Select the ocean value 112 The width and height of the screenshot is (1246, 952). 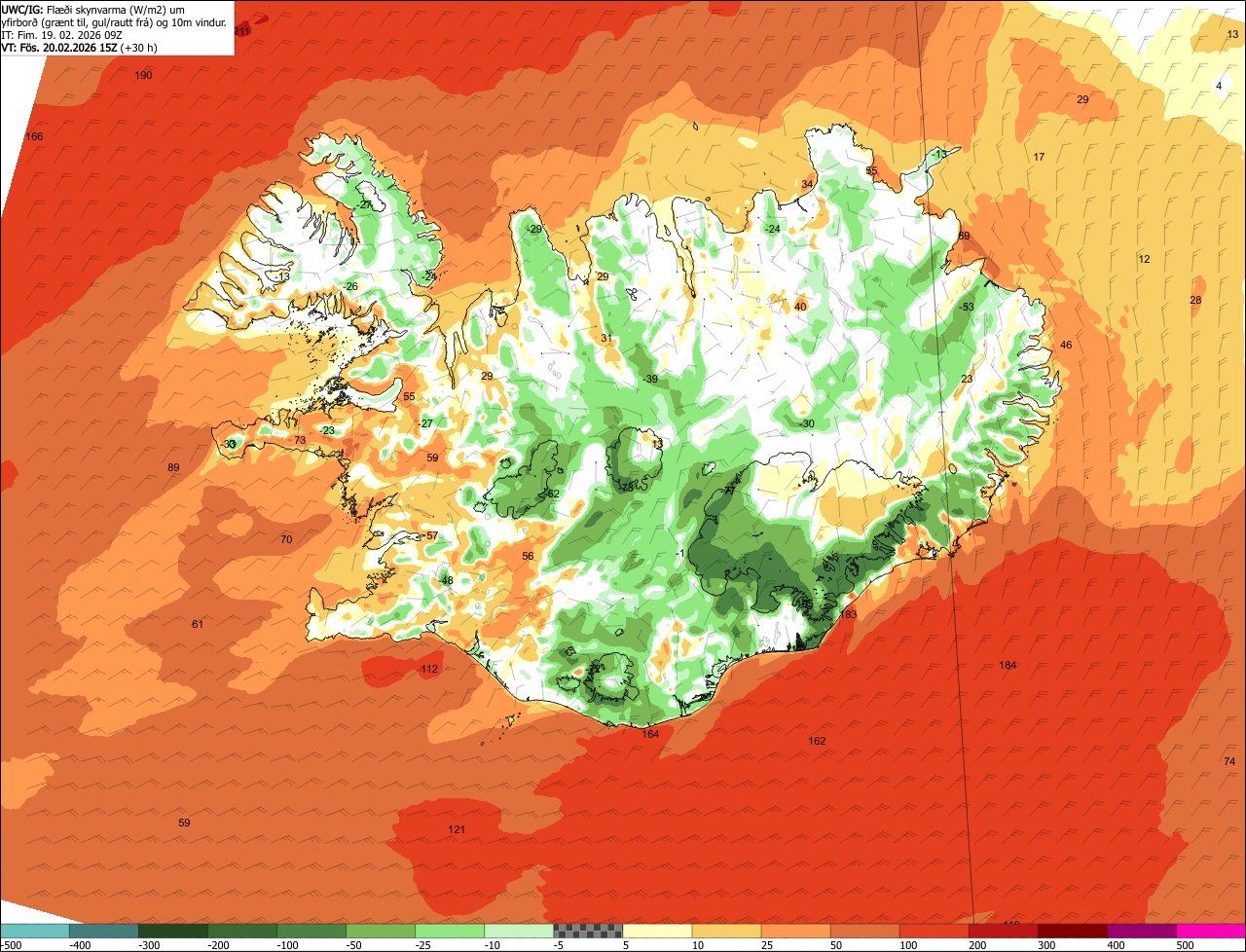tap(429, 669)
